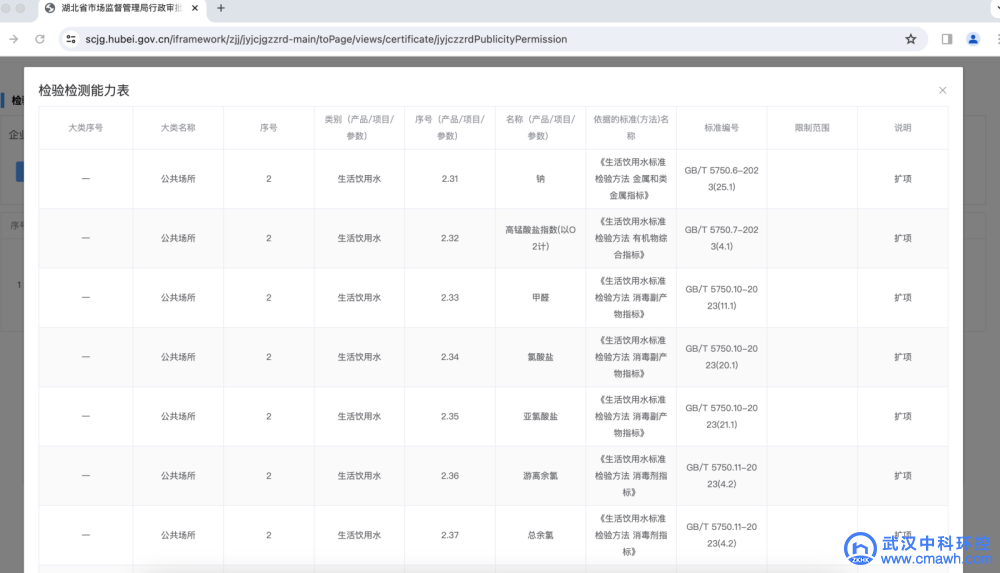
Task: Click the 甲醛 parameter name cell
Action: point(540,297)
